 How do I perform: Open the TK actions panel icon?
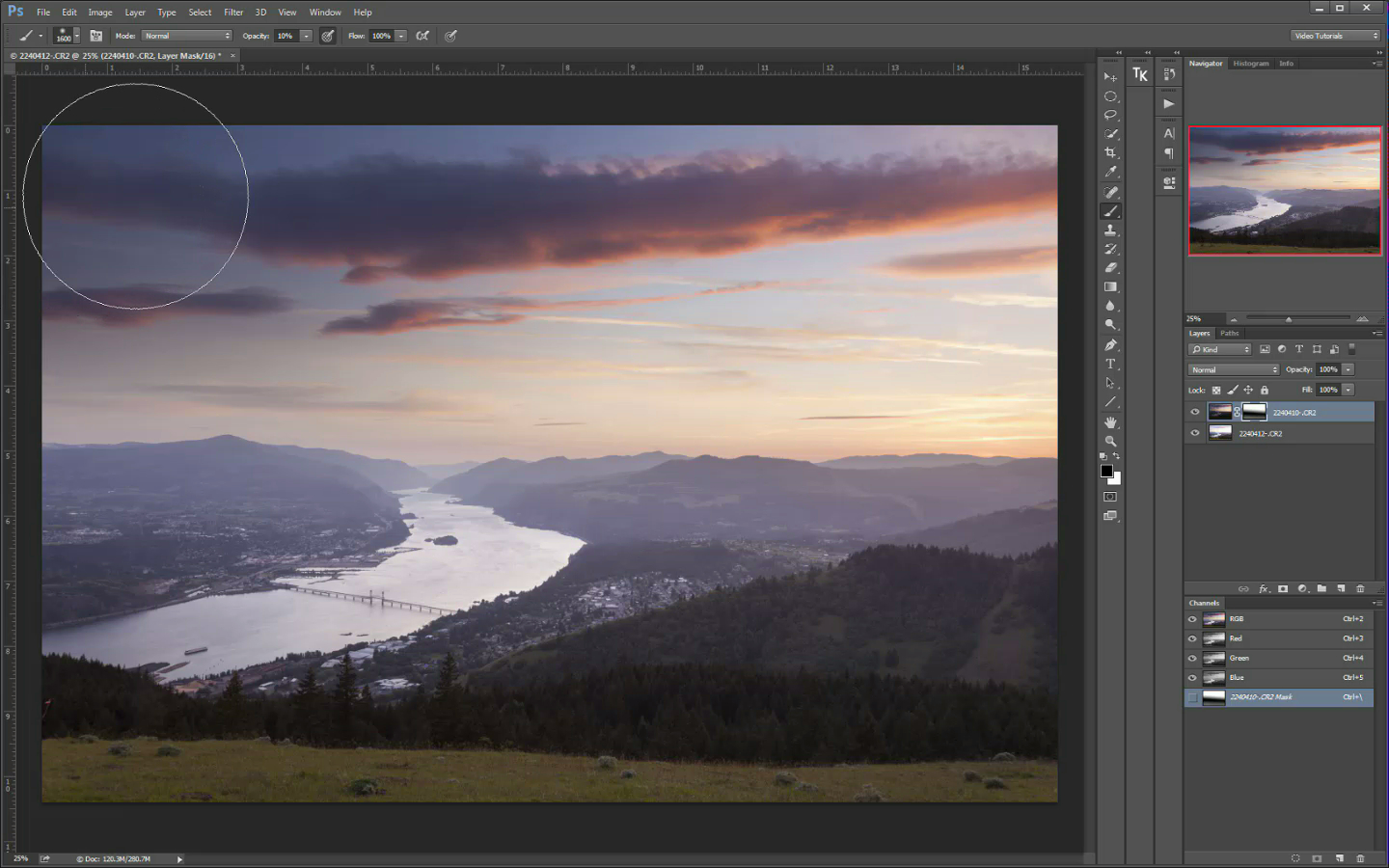tap(1140, 75)
